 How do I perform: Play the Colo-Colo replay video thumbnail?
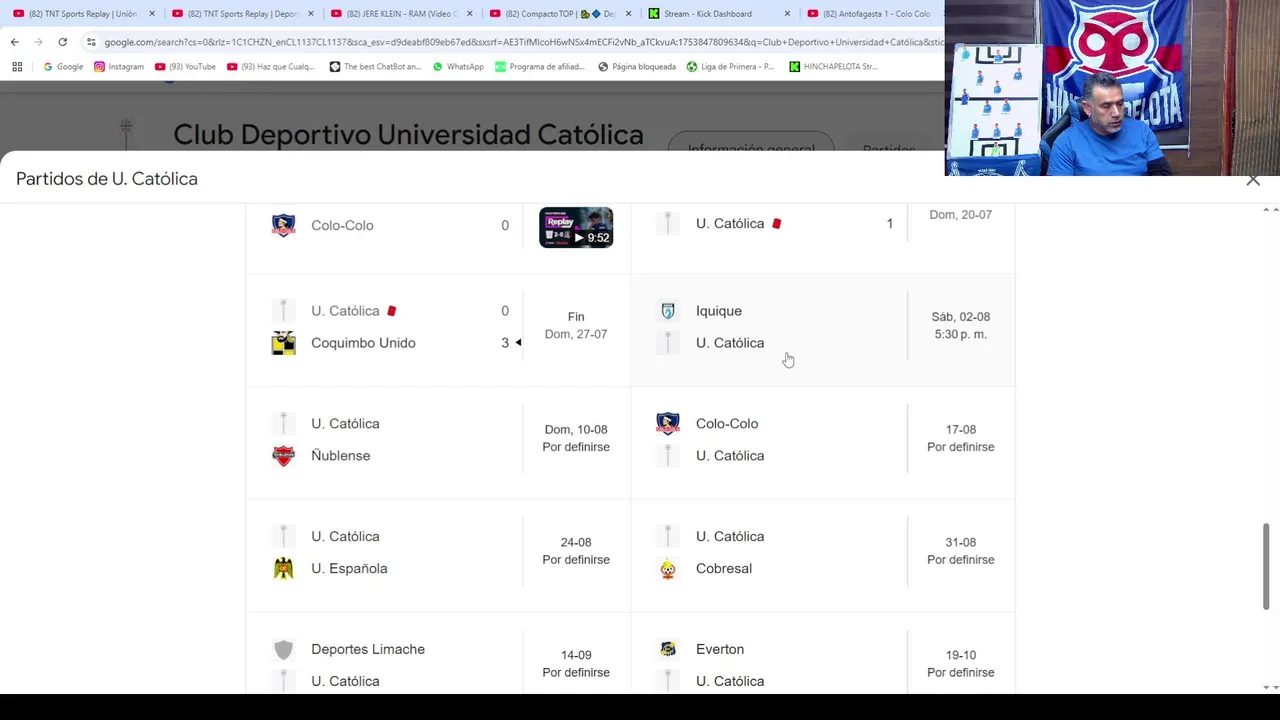[x=576, y=227]
